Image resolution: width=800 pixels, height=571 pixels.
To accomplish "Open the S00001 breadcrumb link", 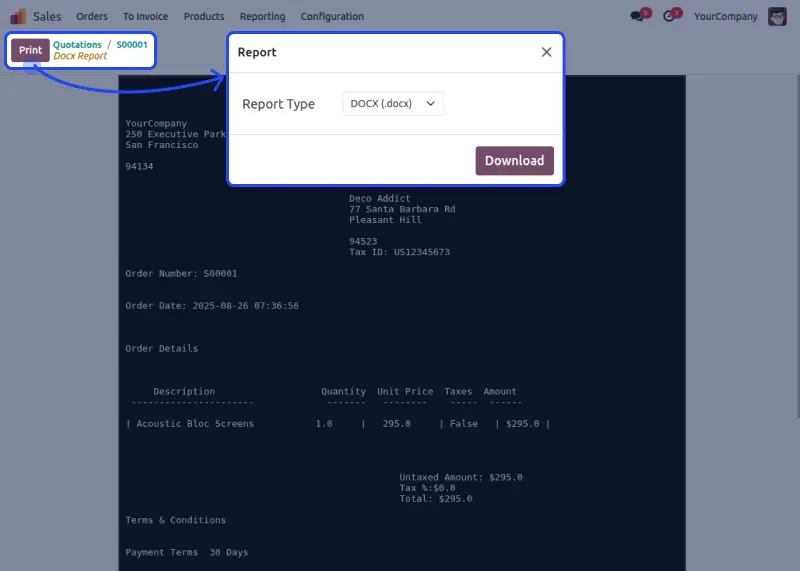I will pos(132,44).
